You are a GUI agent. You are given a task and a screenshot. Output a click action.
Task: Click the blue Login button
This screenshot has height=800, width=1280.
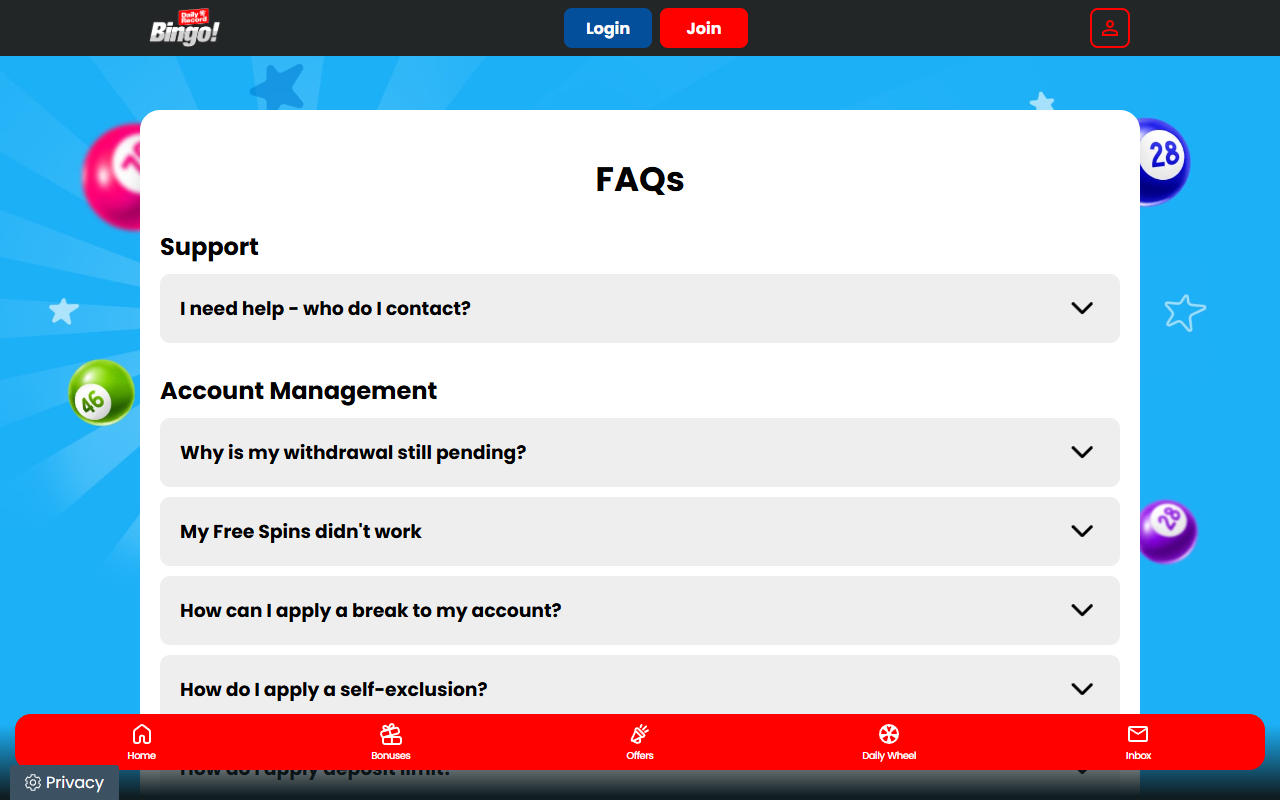tap(608, 28)
